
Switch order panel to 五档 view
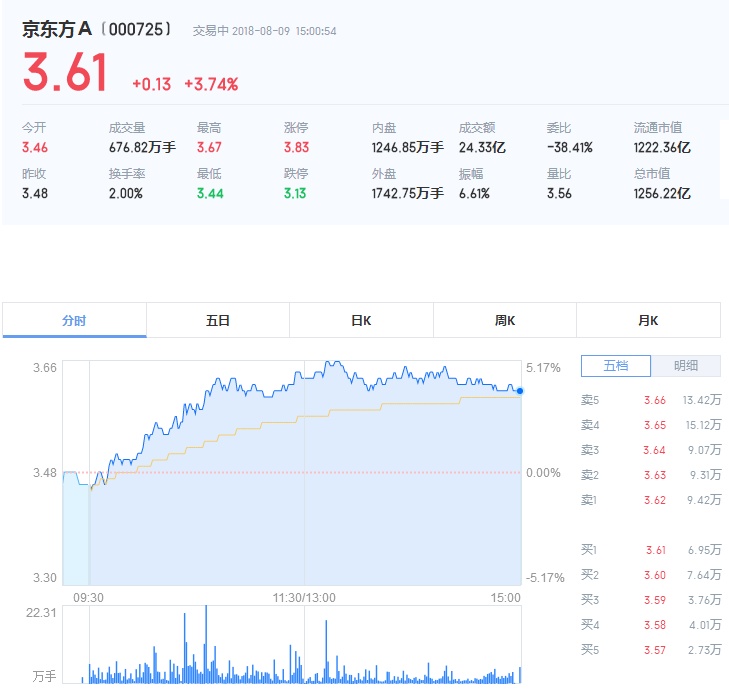point(616,366)
